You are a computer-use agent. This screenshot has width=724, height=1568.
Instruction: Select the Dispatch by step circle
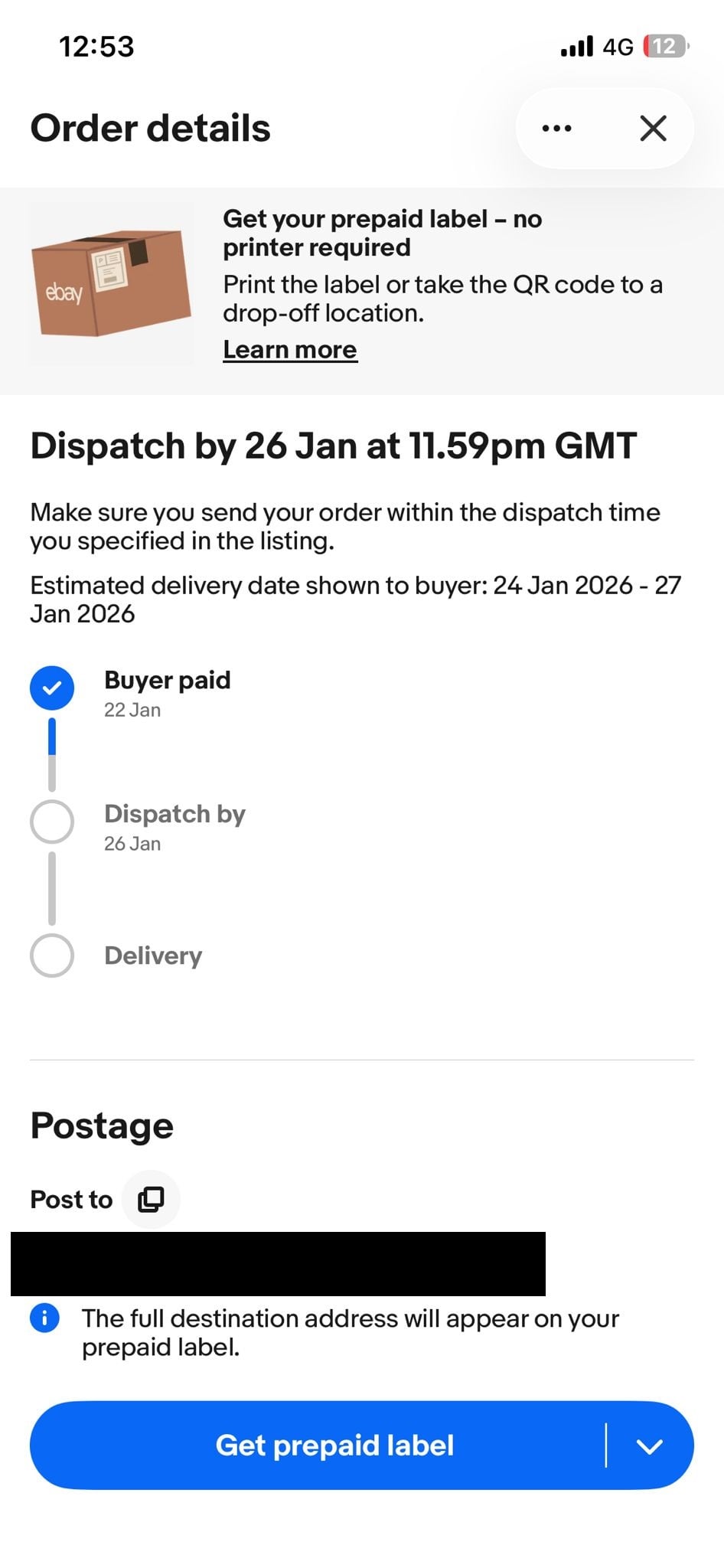coord(52,822)
